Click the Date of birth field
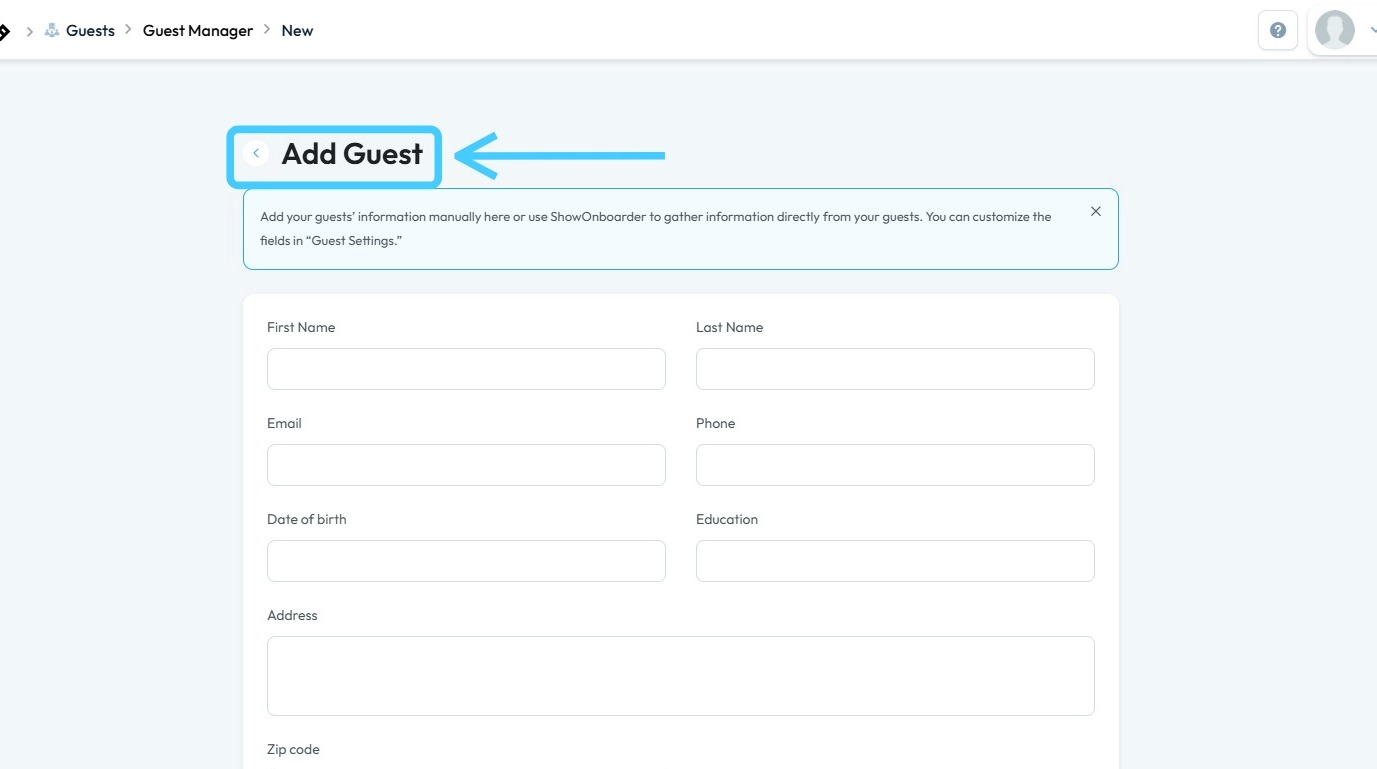This screenshot has height=769, width=1377. [x=466, y=561]
